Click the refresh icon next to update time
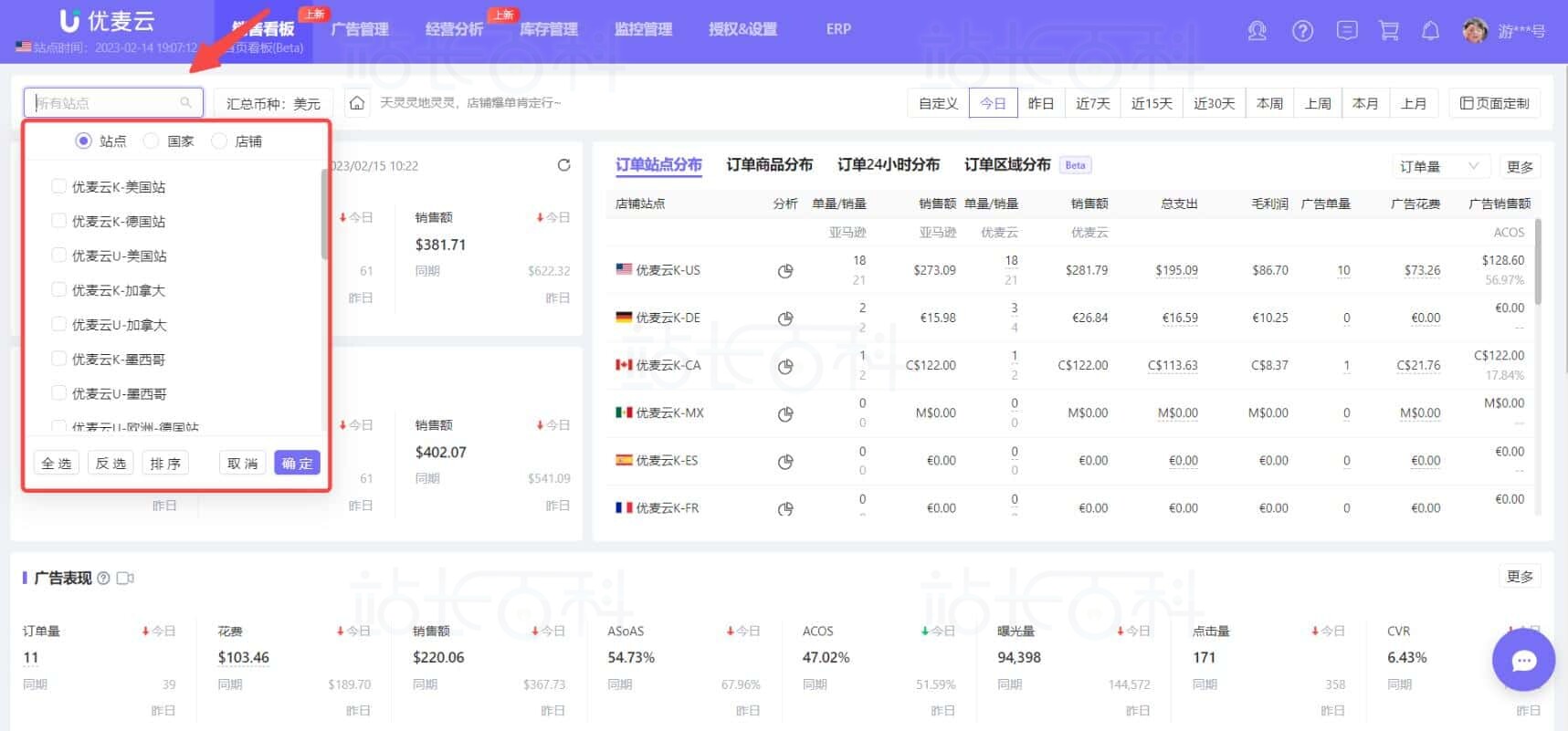The image size is (1568, 731). [563, 165]
